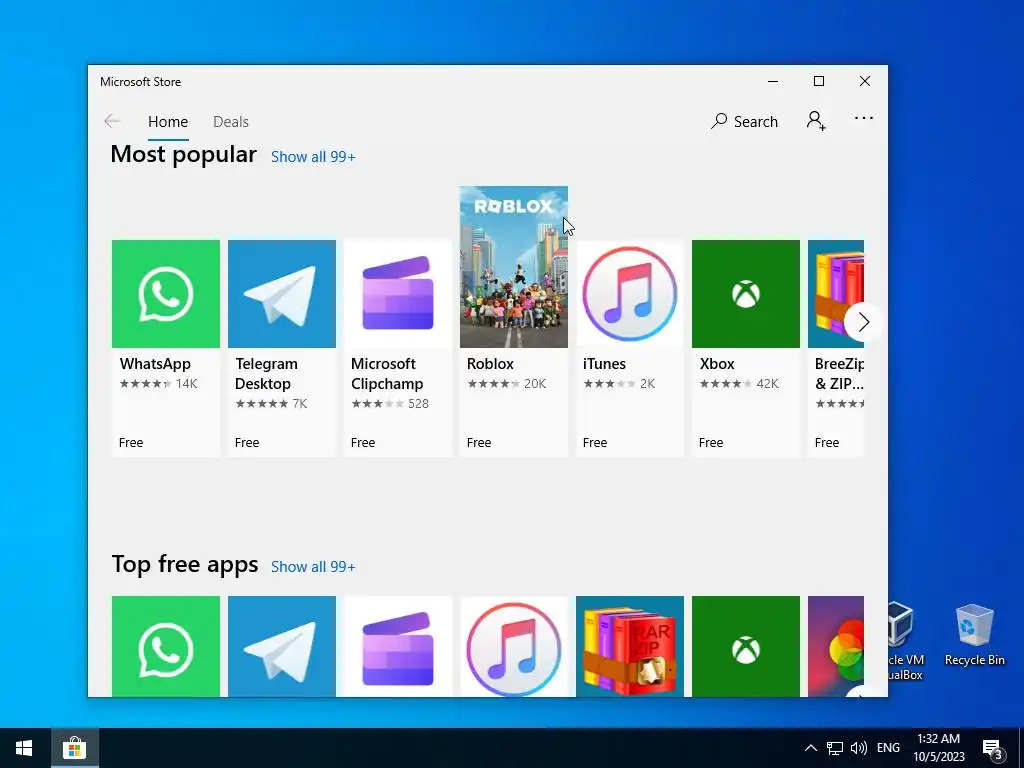
Task: Click the 528 rating under Clipchamp
Action: [x=419, y=404]
